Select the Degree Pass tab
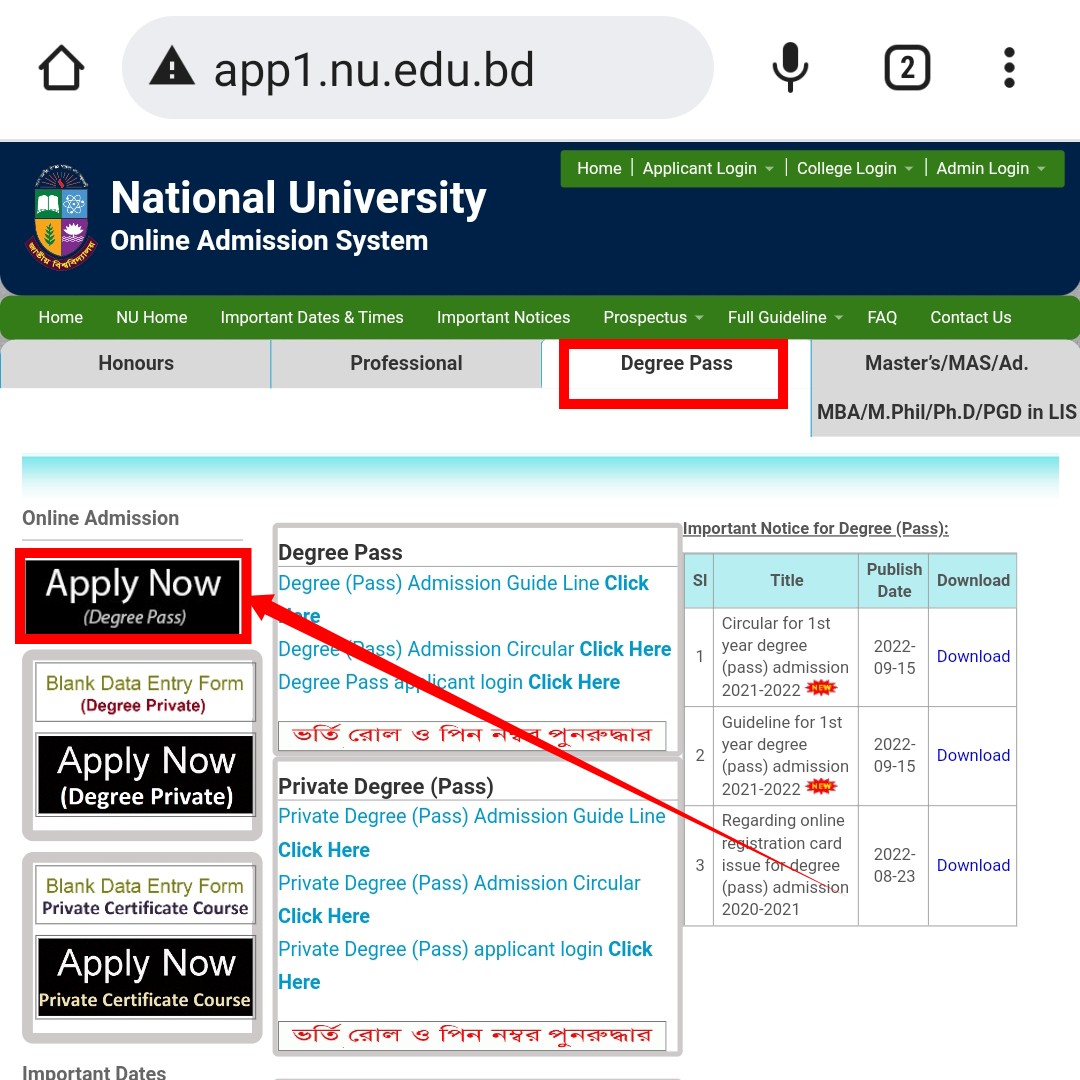Viewport: 1080px width, 1080px height. point(676,363)
